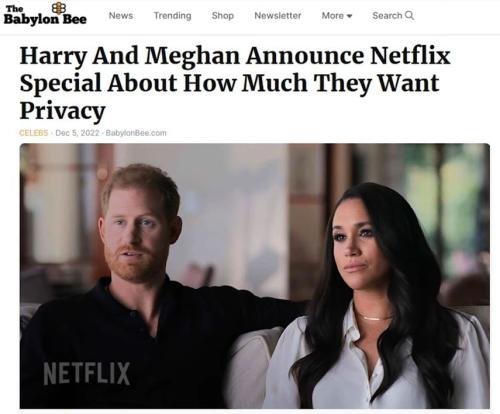The image size is (500, 414).
Task: Click the Dec 5, 2022 date text
Action: click(77, 133)
